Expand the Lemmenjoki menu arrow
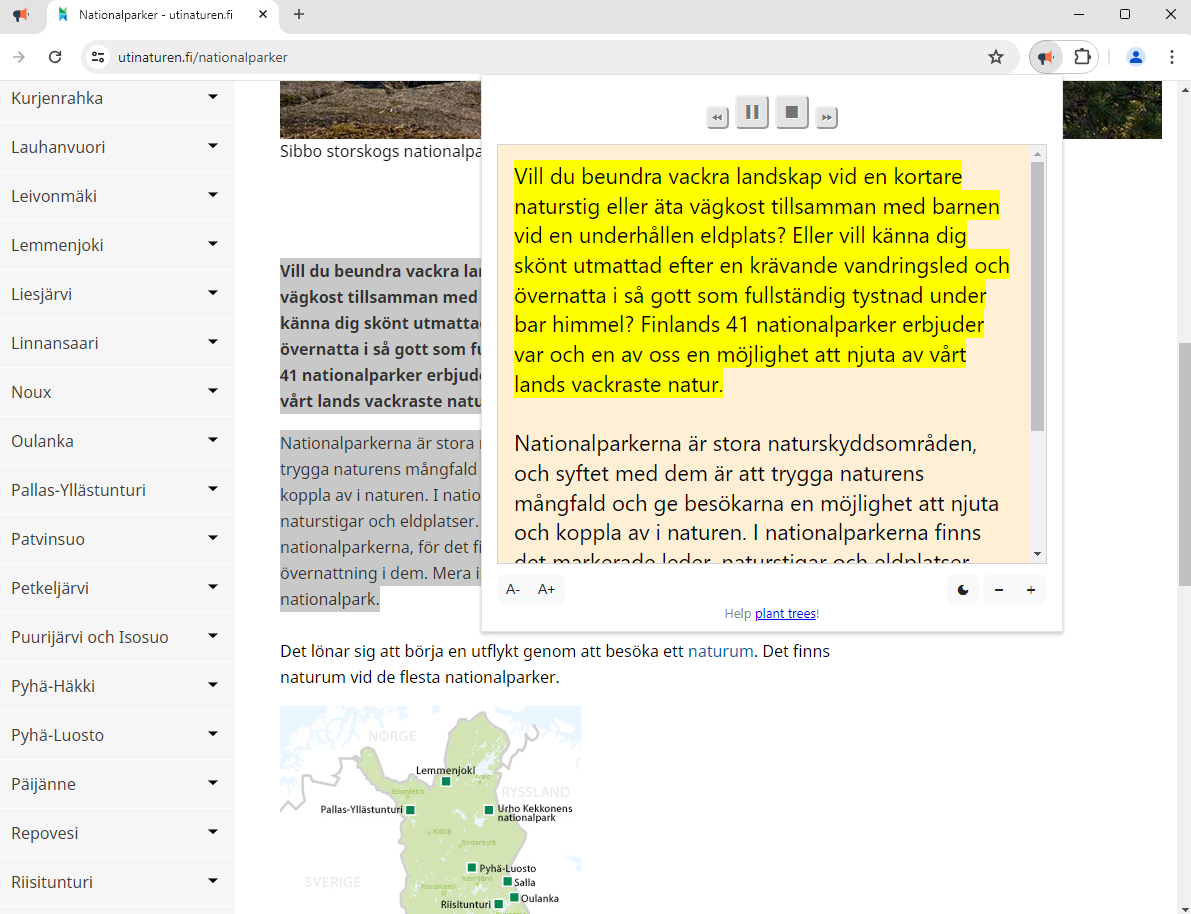Screen dimensions: 1191x914 click(x=213, y=244)
